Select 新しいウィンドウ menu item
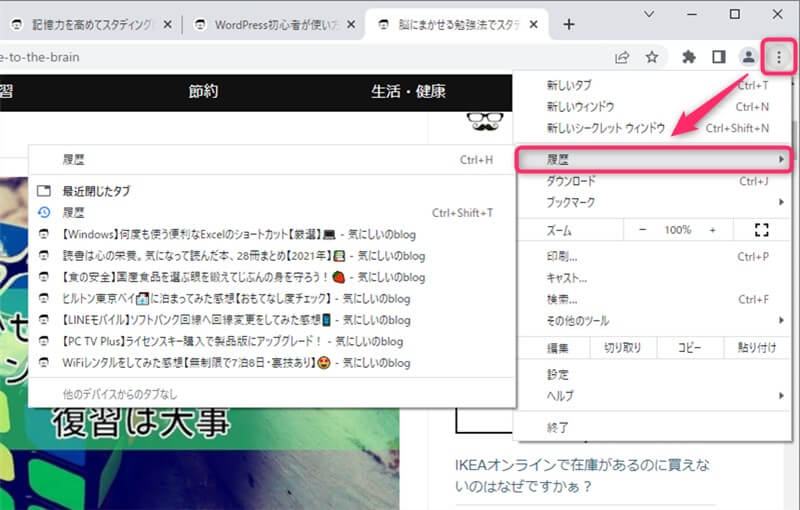Screen dimensions: 800x510 pos(653,107)
